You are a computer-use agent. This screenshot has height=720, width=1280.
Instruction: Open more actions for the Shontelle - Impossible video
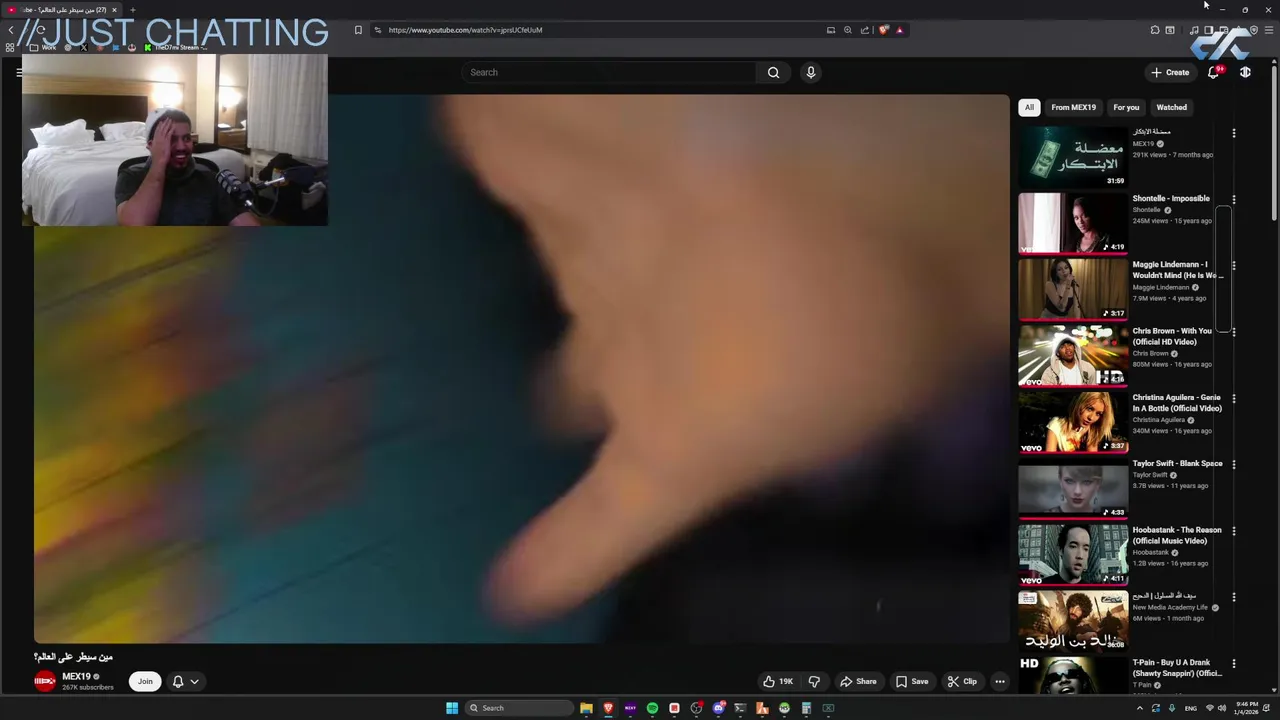coord(1233,200)
